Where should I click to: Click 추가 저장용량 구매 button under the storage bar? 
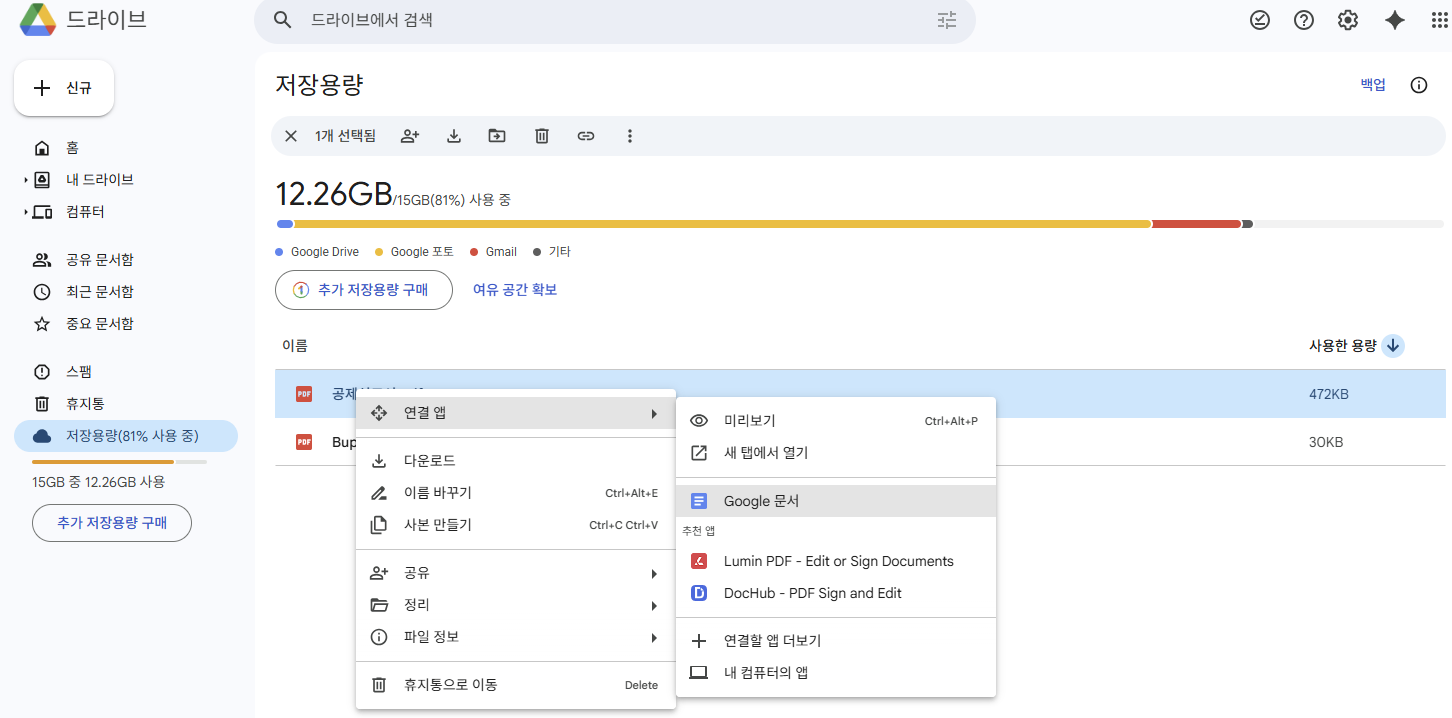click(364, 290)
